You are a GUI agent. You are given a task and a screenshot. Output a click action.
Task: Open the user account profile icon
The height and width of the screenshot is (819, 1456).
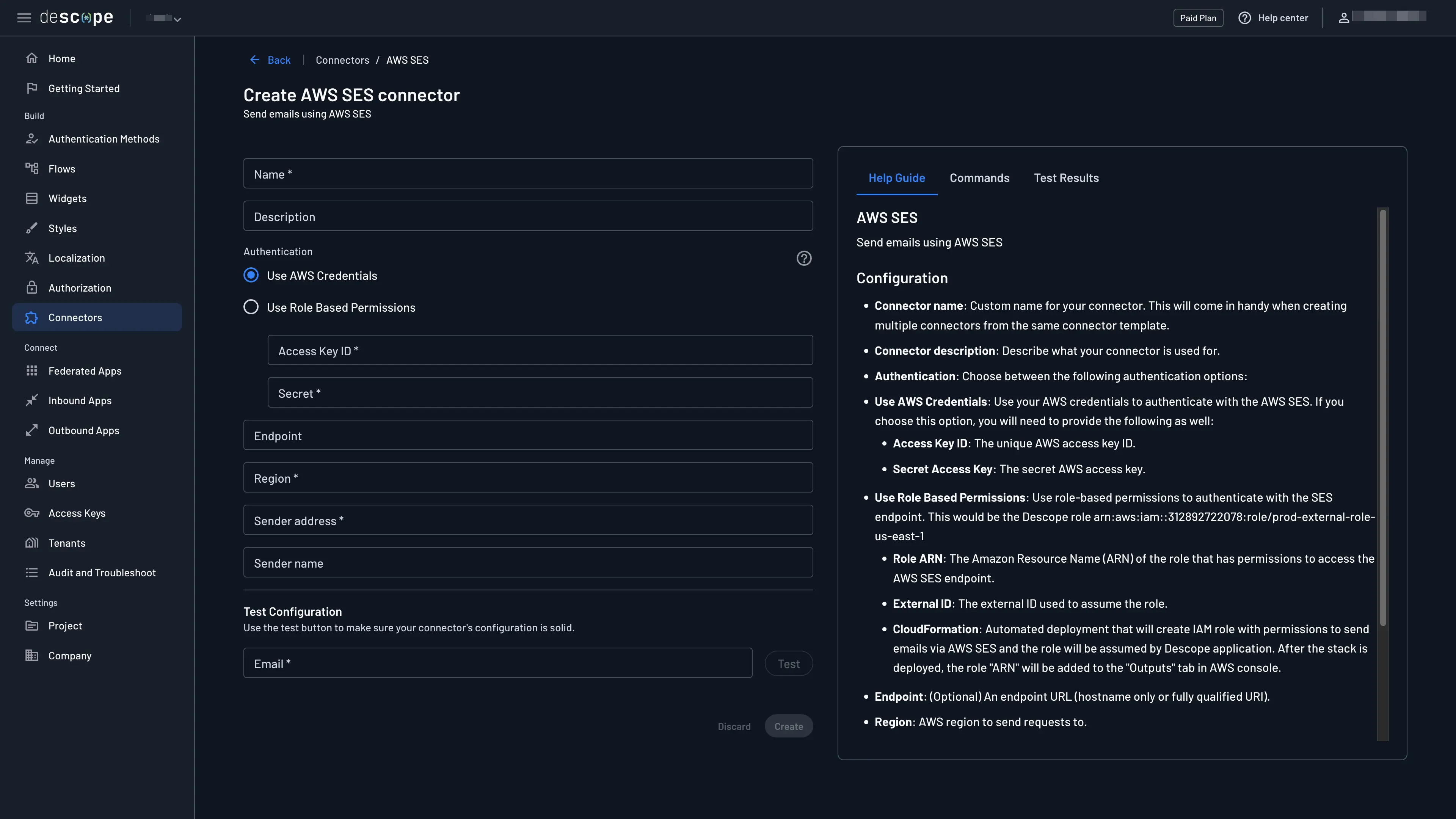[1345, 17]
